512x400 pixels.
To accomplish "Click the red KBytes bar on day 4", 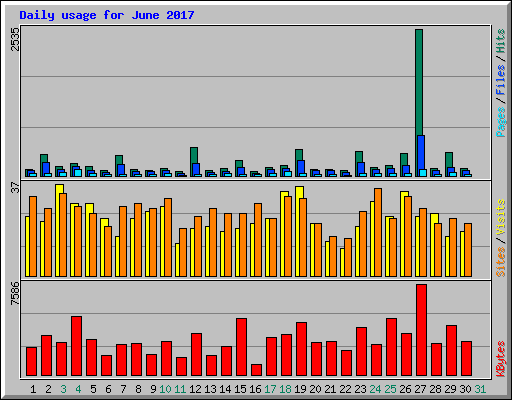I will click(x=76, y=346).
